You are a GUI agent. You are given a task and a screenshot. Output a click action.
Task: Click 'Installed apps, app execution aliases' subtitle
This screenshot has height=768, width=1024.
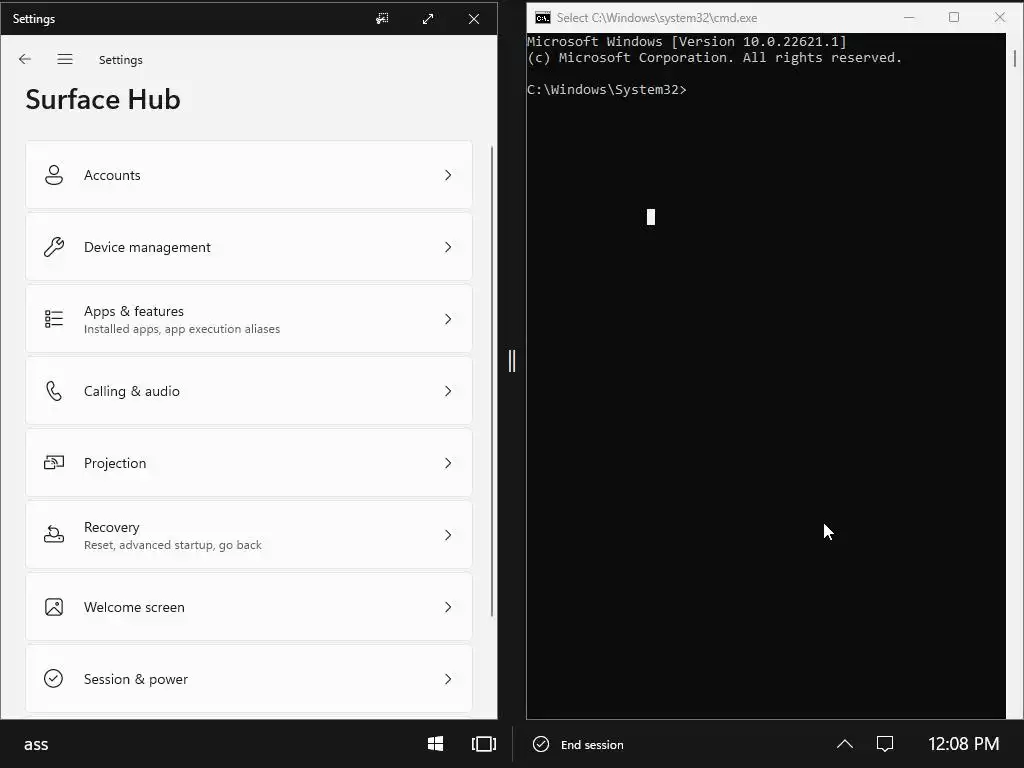(182, 329)
